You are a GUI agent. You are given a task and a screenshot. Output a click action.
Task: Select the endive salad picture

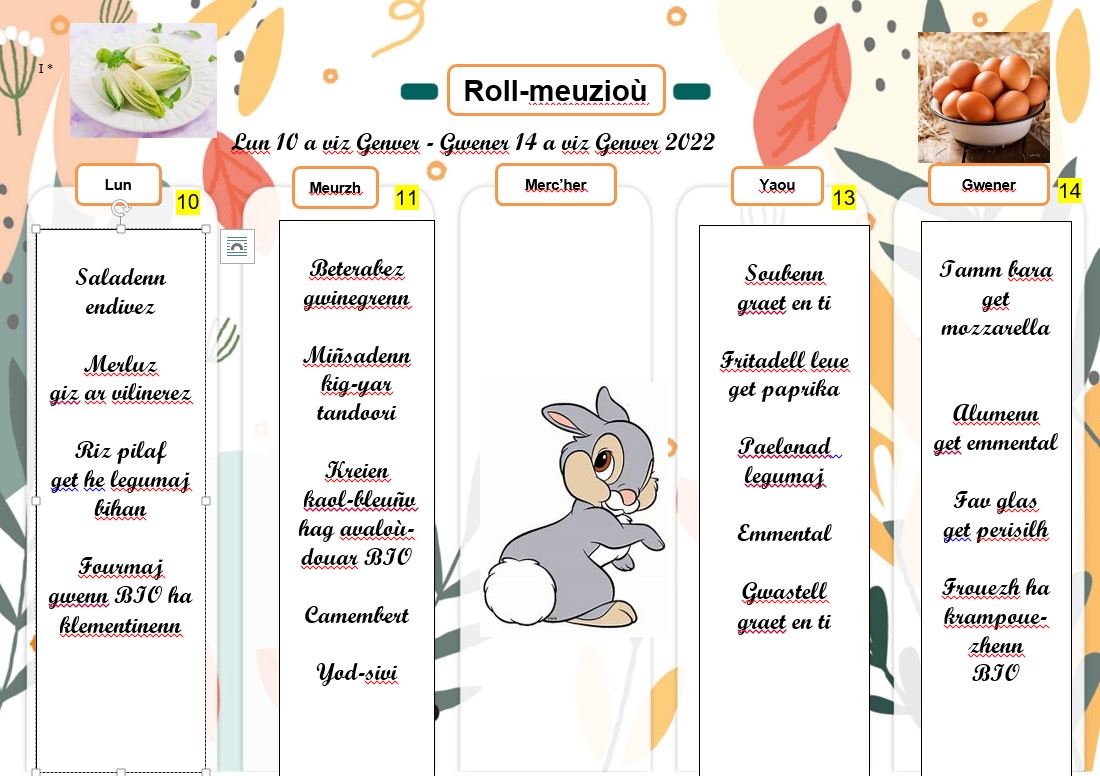click(143, 80)
